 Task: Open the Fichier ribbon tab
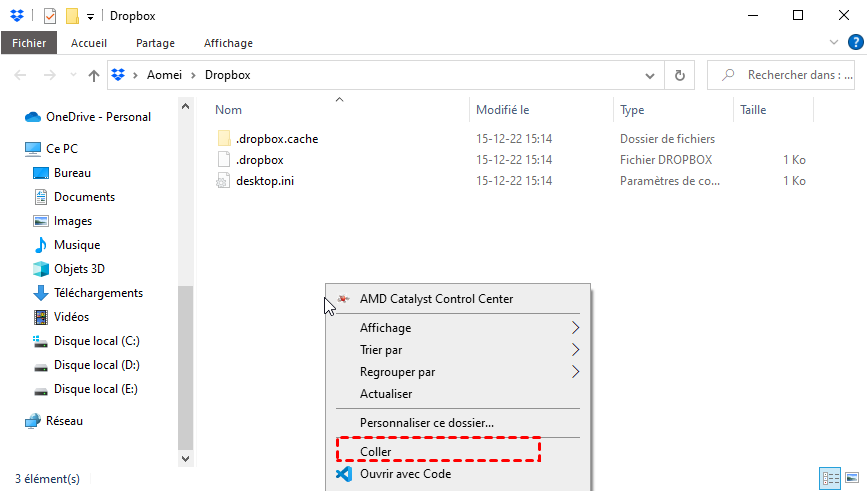(x=30, y=43)
